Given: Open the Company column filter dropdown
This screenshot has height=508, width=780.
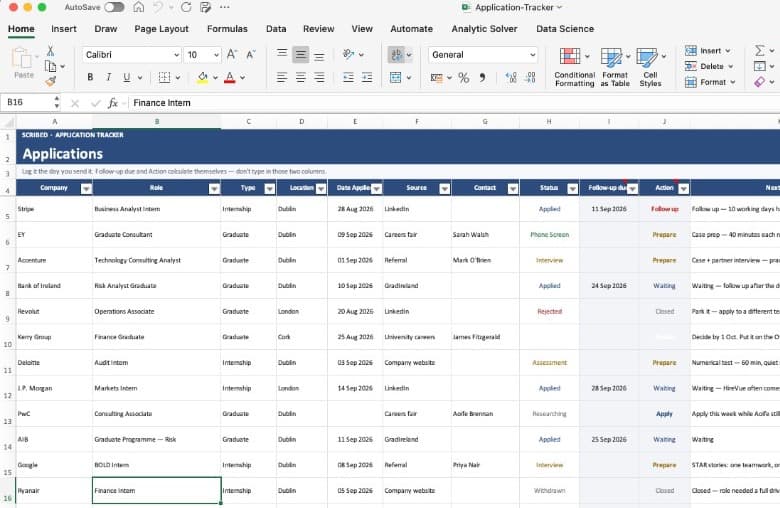Looking at the screenshot, I should click(87, 189).
